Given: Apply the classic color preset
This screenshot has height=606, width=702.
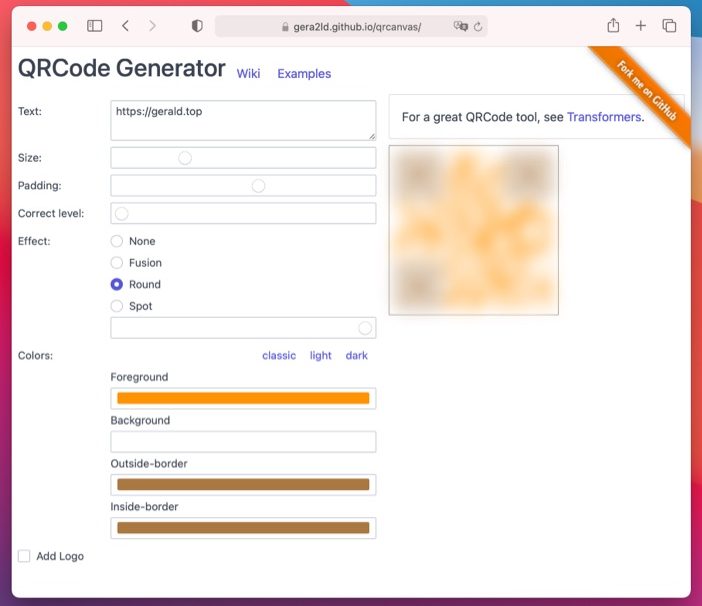Looking at the screenshot, I should tap(279, 356).
